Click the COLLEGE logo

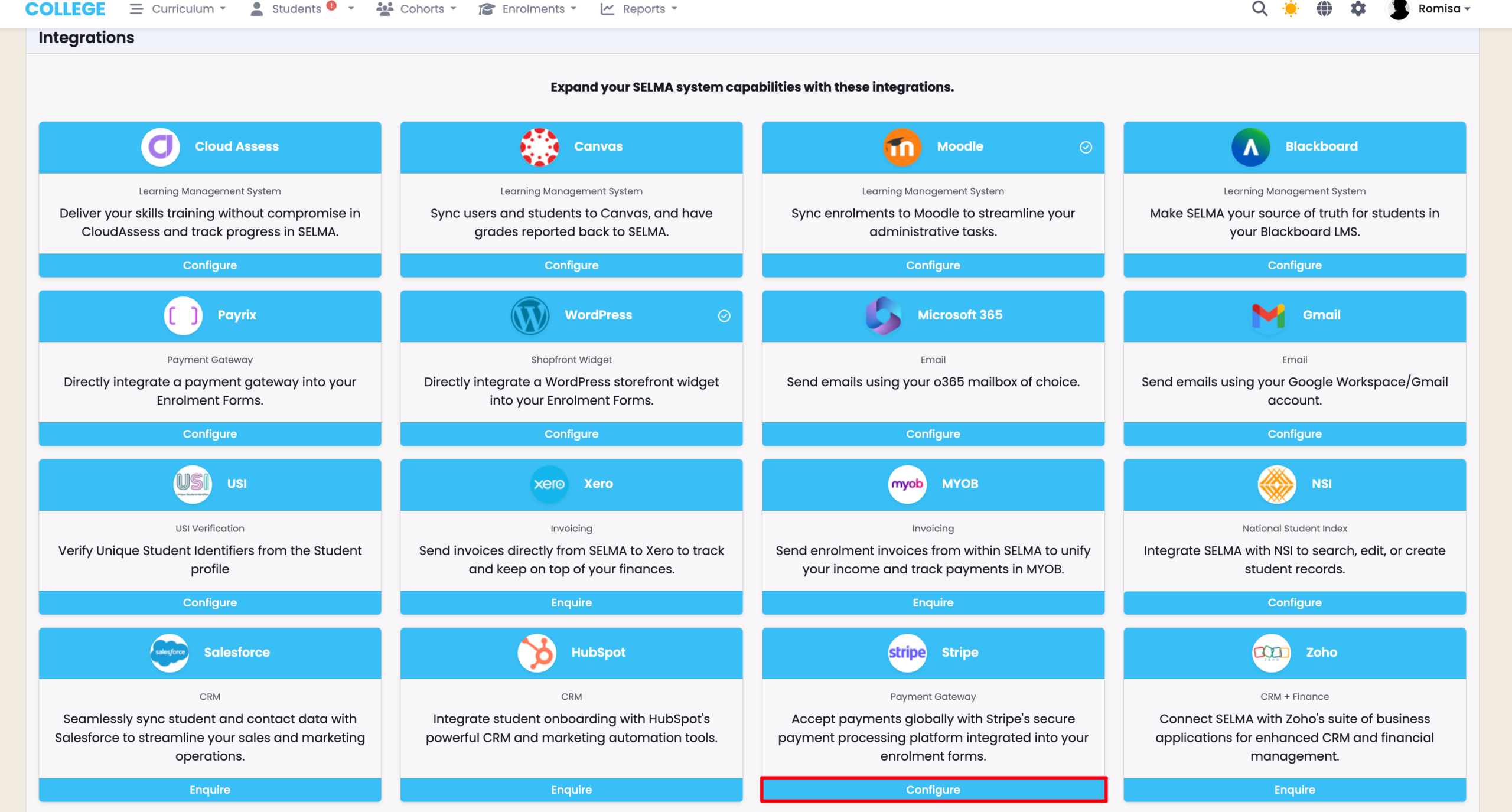66,9
